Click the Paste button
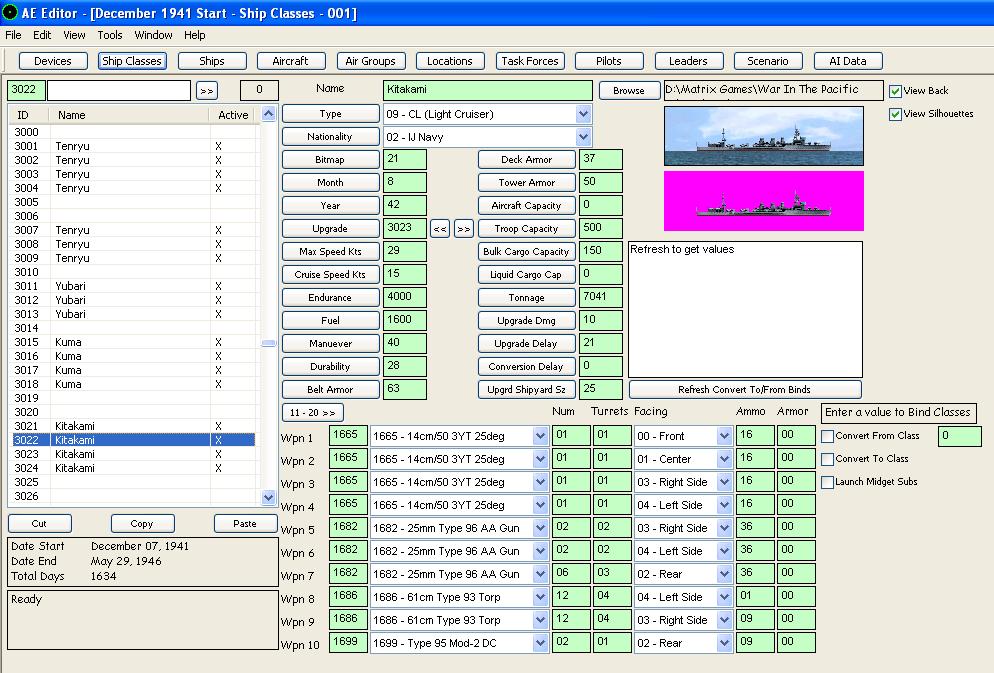The height and width of the screenshot is (673, 994). pos(245,523)
